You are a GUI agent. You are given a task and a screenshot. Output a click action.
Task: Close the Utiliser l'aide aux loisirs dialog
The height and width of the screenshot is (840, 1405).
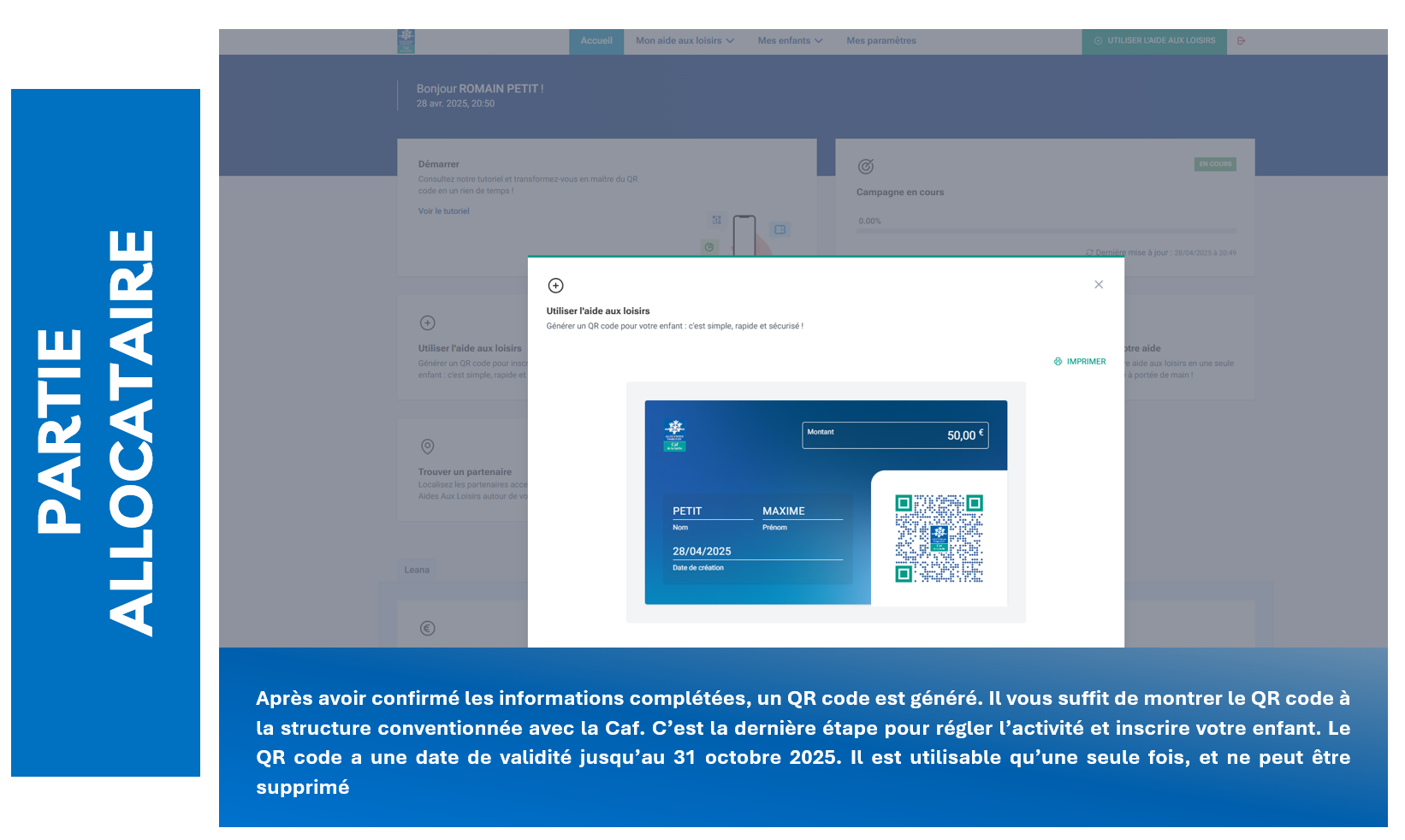coord(1099,285)
